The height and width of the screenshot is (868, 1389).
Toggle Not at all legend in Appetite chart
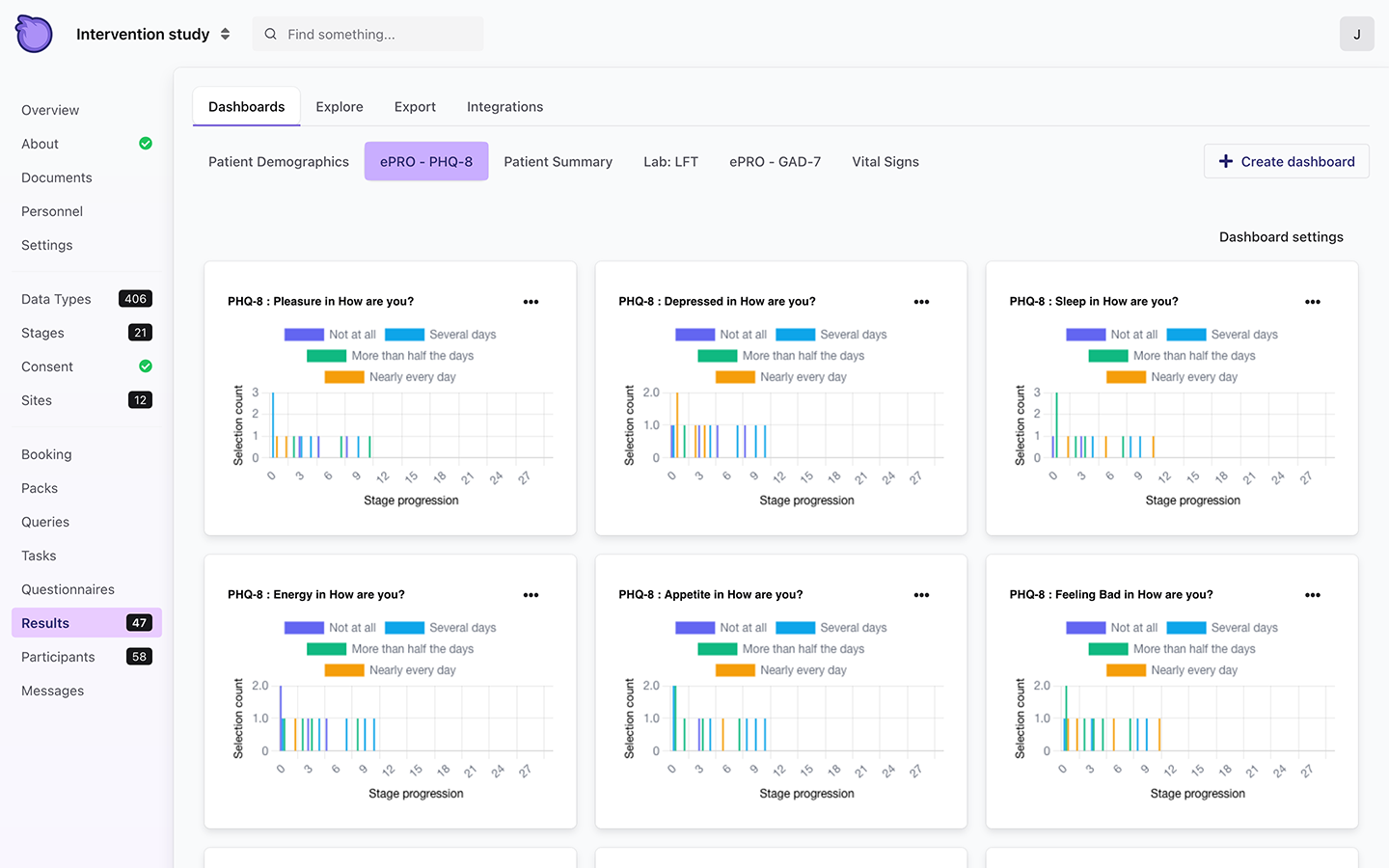pos(721,628)
